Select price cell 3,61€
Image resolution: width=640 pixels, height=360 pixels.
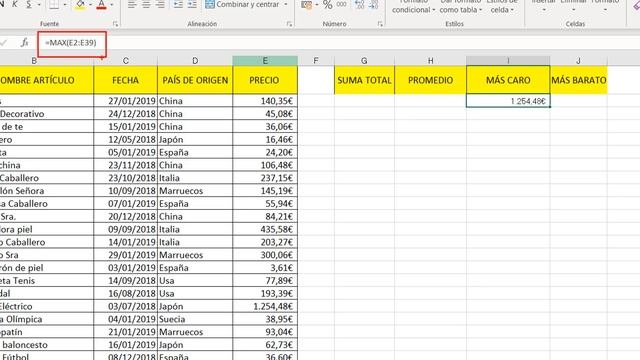[x=265, y=268]
